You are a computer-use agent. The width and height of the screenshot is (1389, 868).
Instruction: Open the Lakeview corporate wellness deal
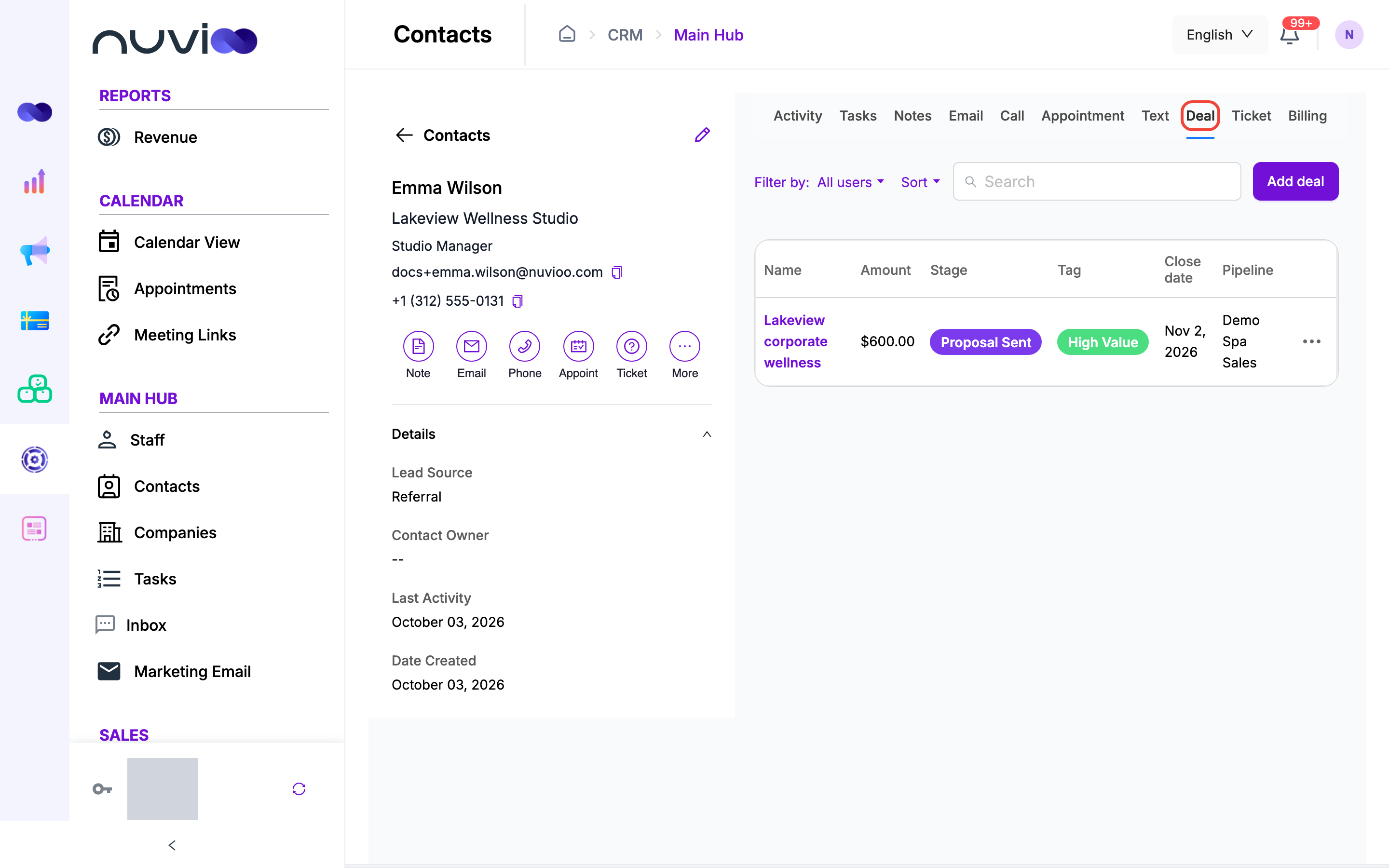click(x=795, y=341)
